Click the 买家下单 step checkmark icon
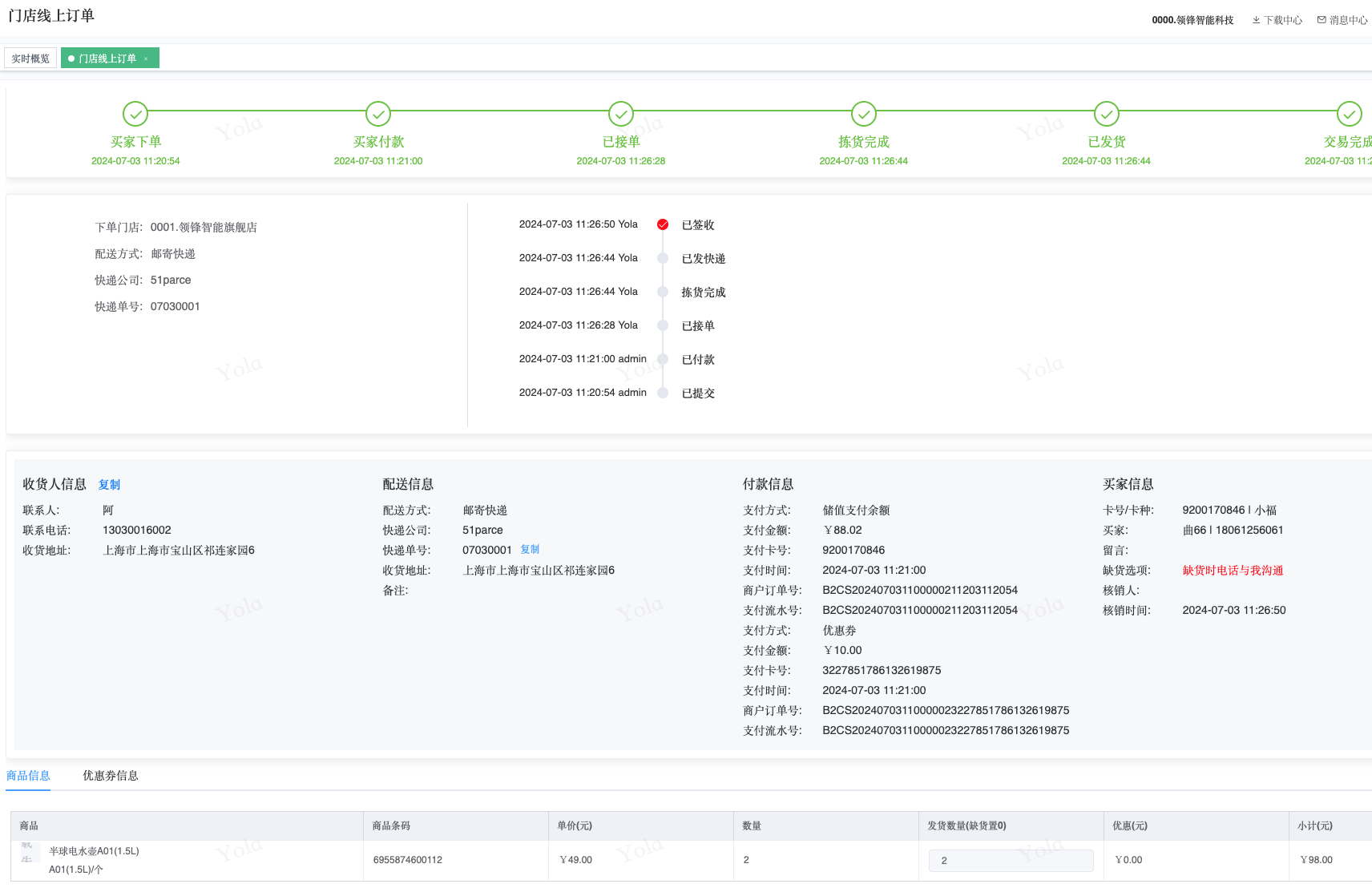1372x888 pixels. pos(135,114)
